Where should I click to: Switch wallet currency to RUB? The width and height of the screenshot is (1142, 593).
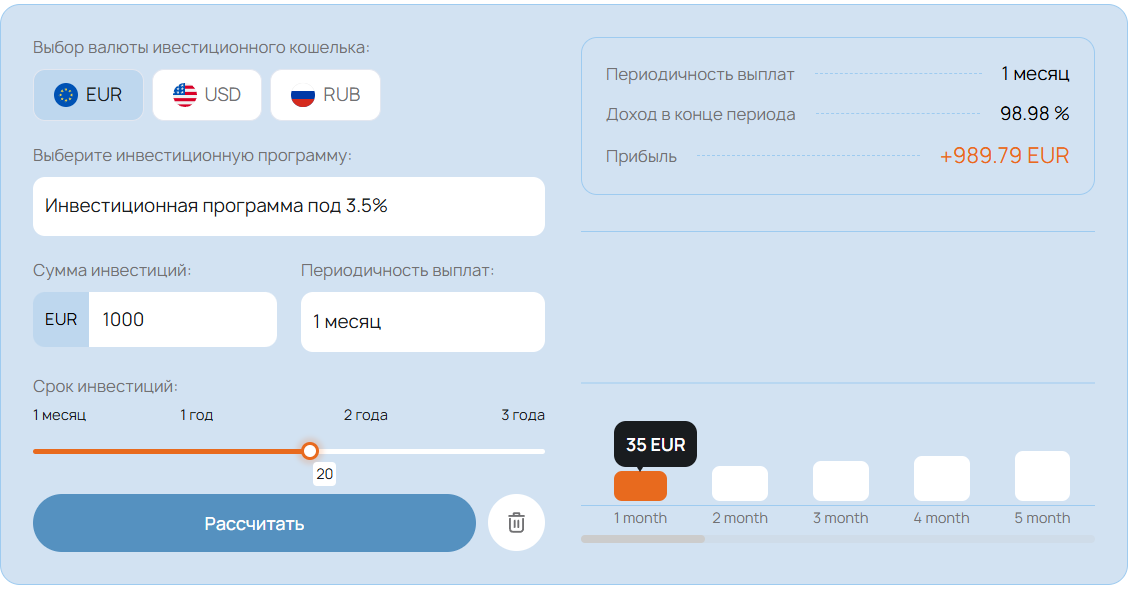coord(326,95)
